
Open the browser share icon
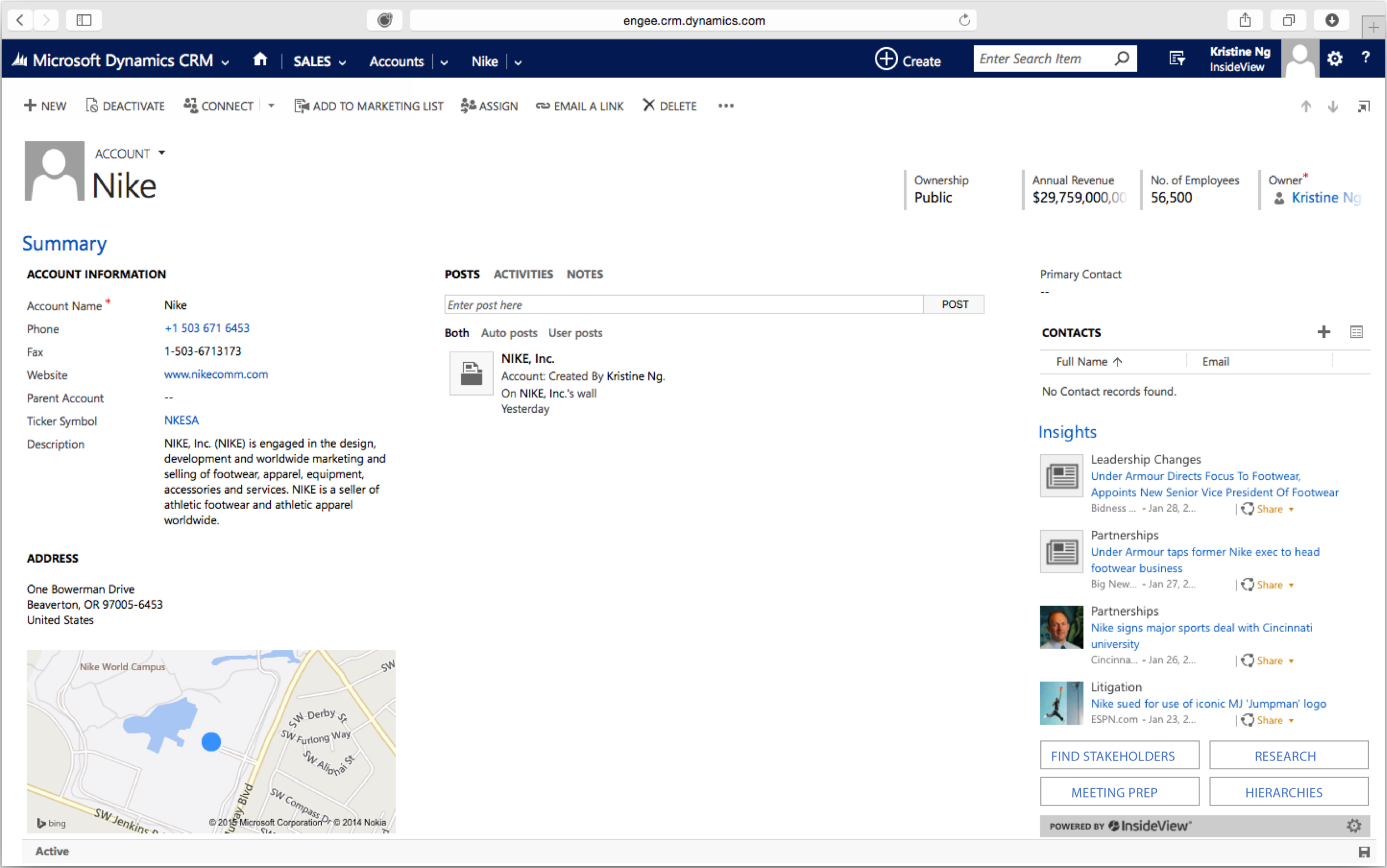click(1244, 20)
